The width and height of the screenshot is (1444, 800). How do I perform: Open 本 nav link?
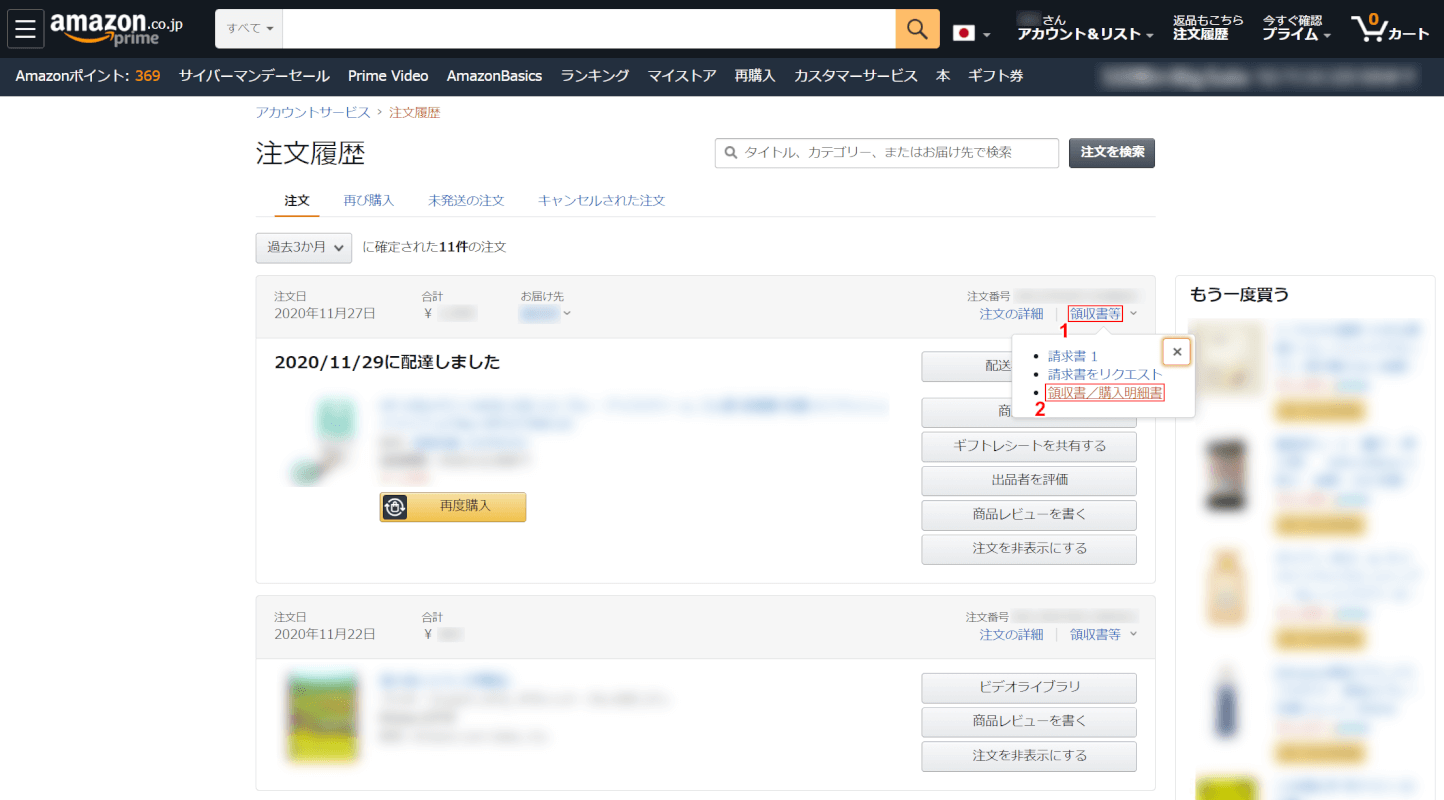[943, 76]
